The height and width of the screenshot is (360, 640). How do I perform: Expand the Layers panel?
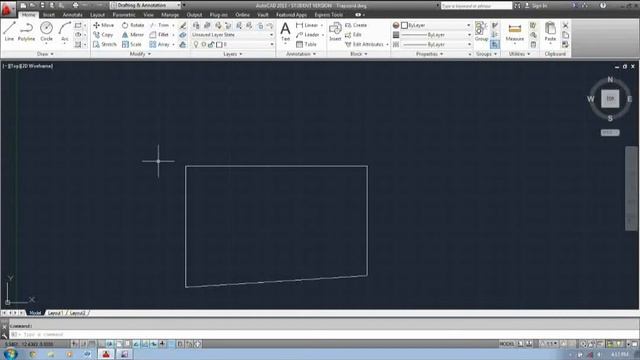click(233, 54)
